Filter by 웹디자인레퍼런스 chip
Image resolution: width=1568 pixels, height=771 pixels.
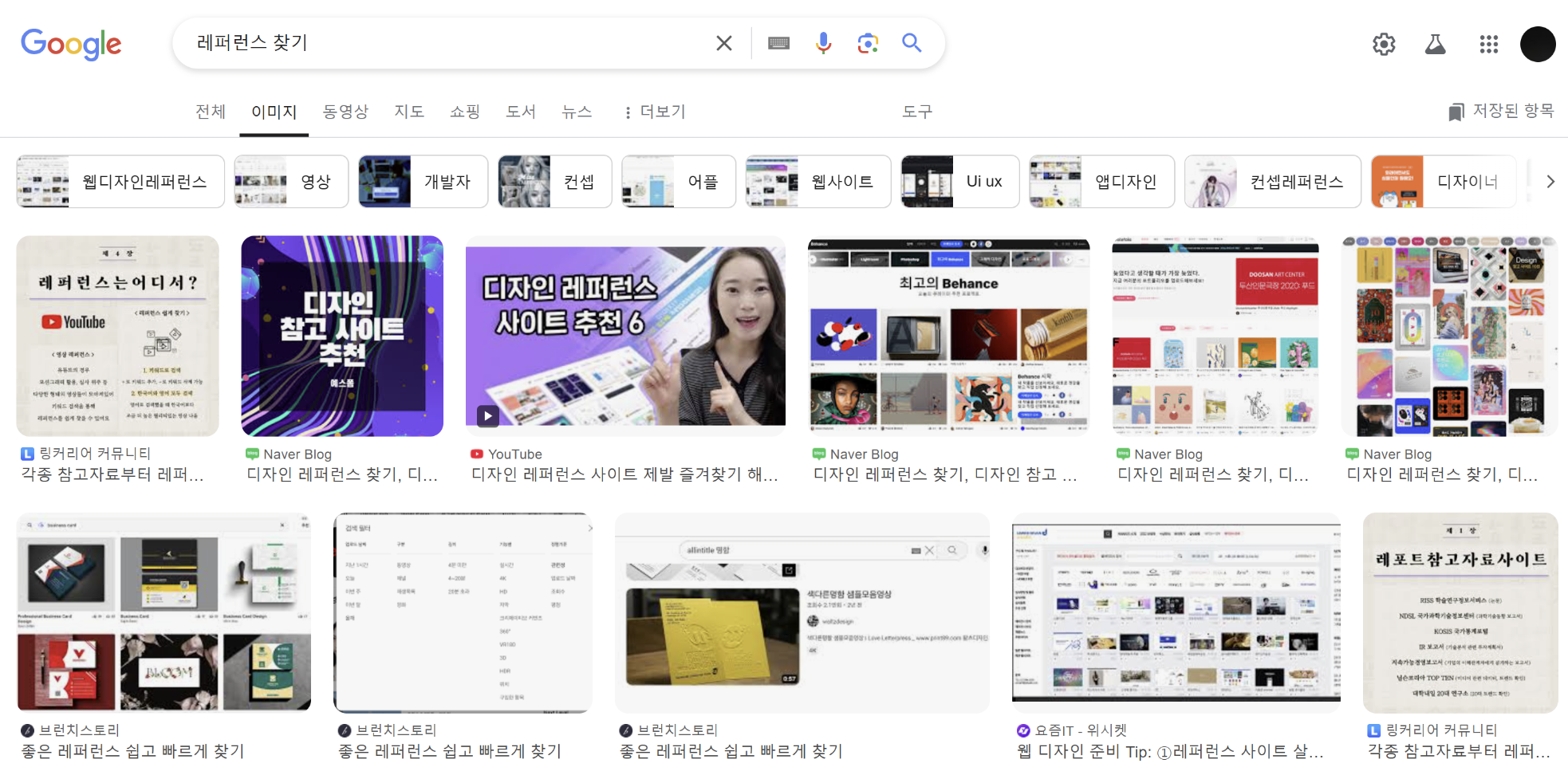120,182
